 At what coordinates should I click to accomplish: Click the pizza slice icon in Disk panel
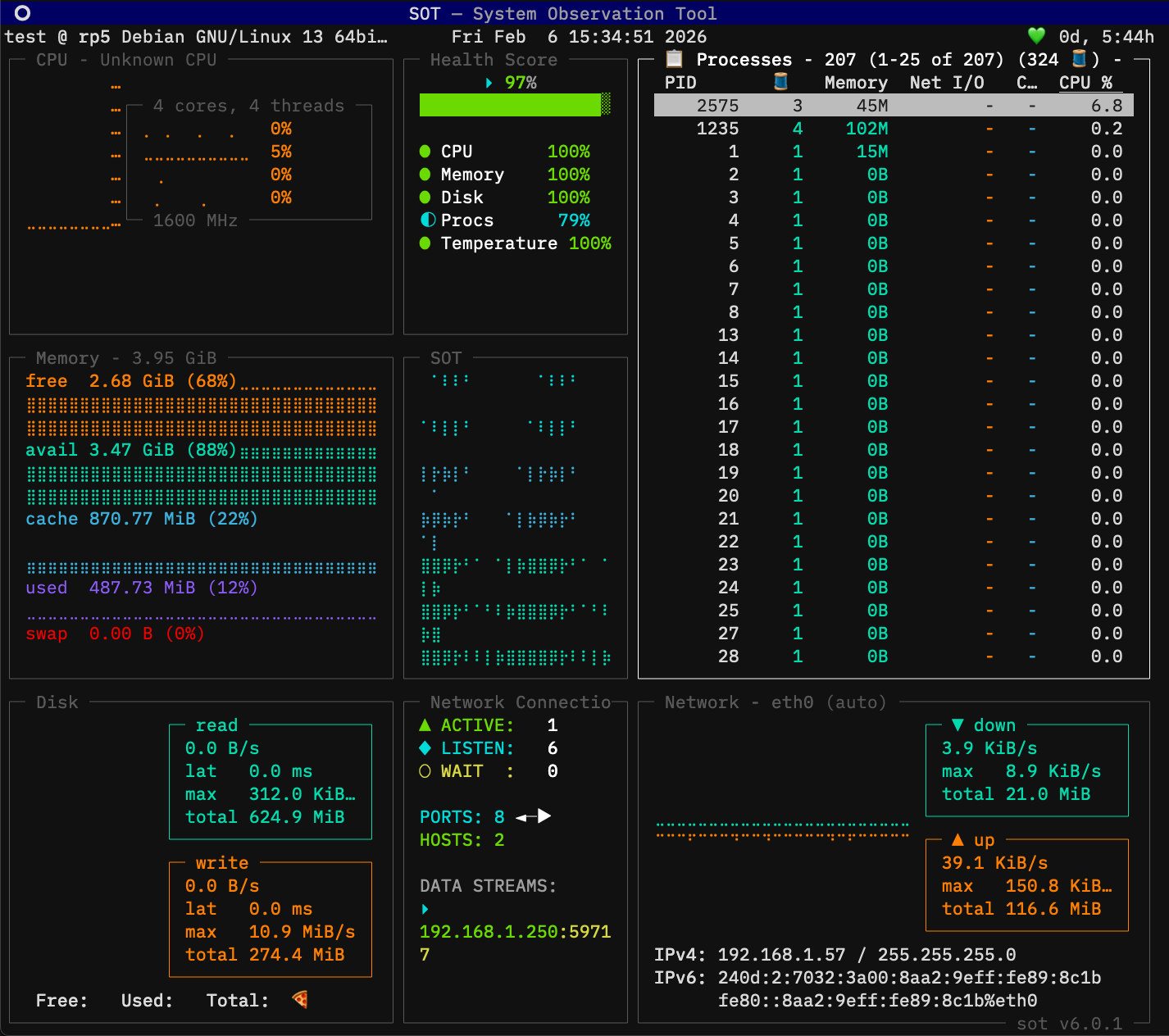click(x=300, y=999)
